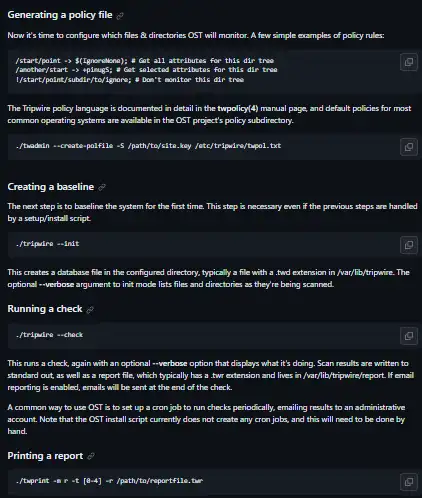Copy the policy rules example code block
Screen dimensions: 422x498
409,62
